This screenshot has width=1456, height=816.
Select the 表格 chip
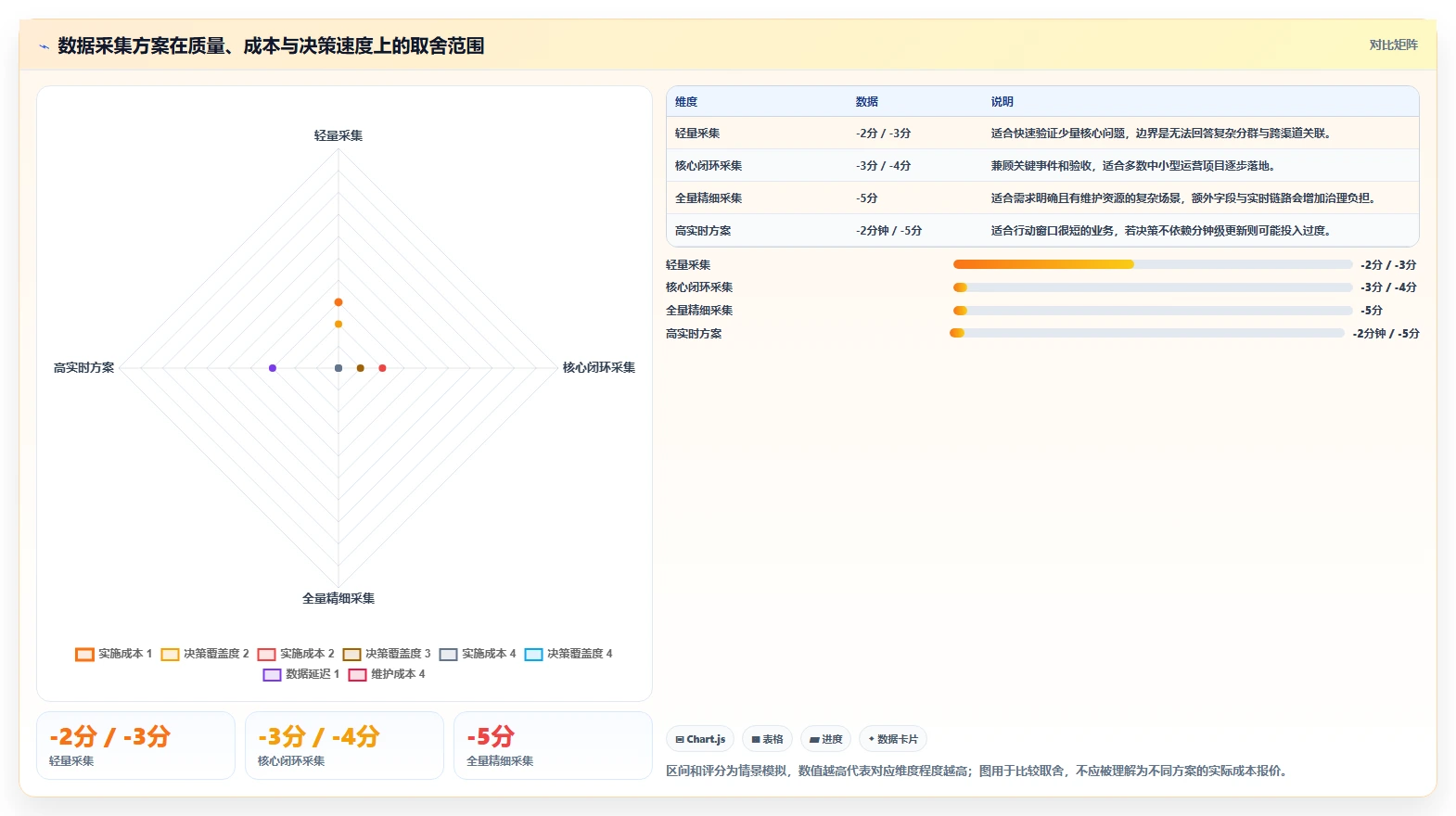[767, 739]
